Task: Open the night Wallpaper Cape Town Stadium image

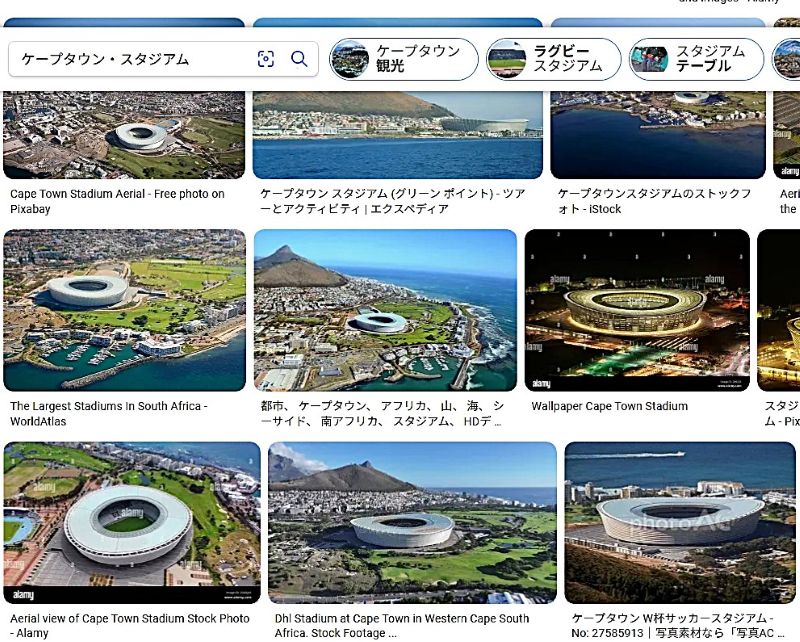Action: 637,310
